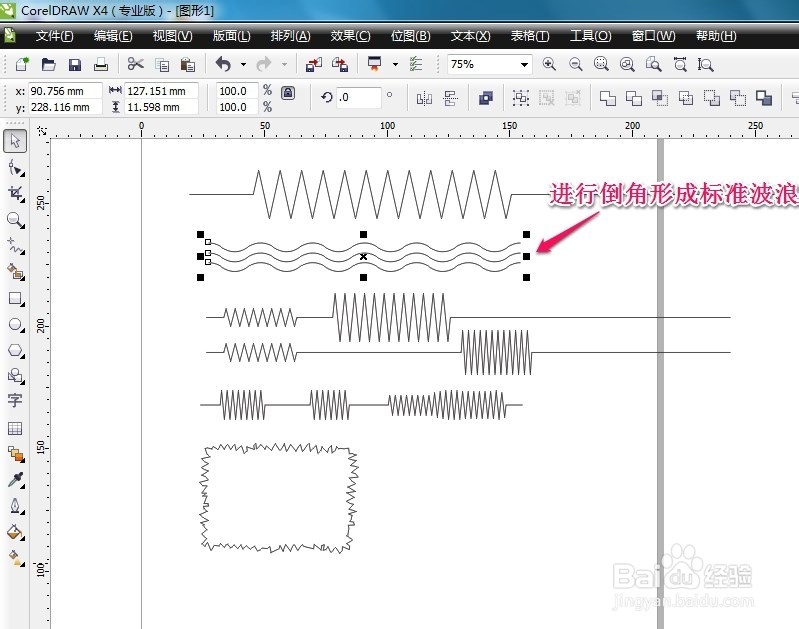
Task: Click the Paste icon
Action: [188, 64]
